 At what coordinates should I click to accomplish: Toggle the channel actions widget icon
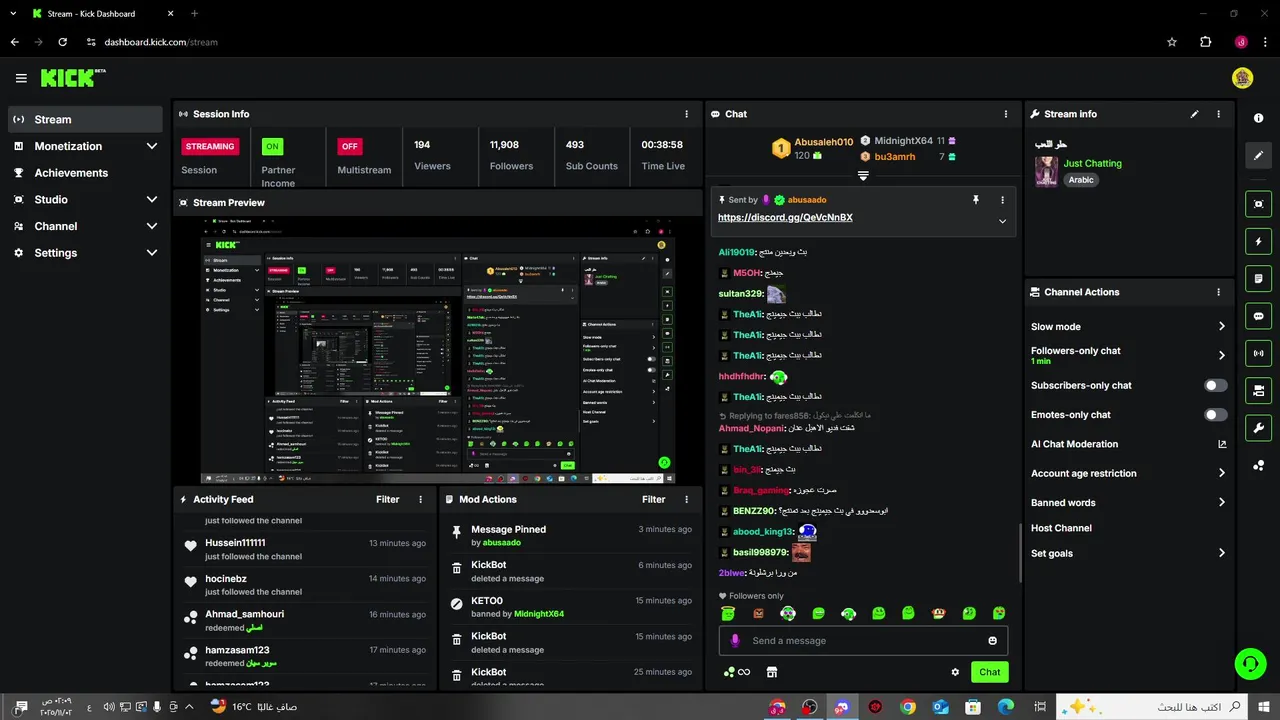(x=1258, y=390)
